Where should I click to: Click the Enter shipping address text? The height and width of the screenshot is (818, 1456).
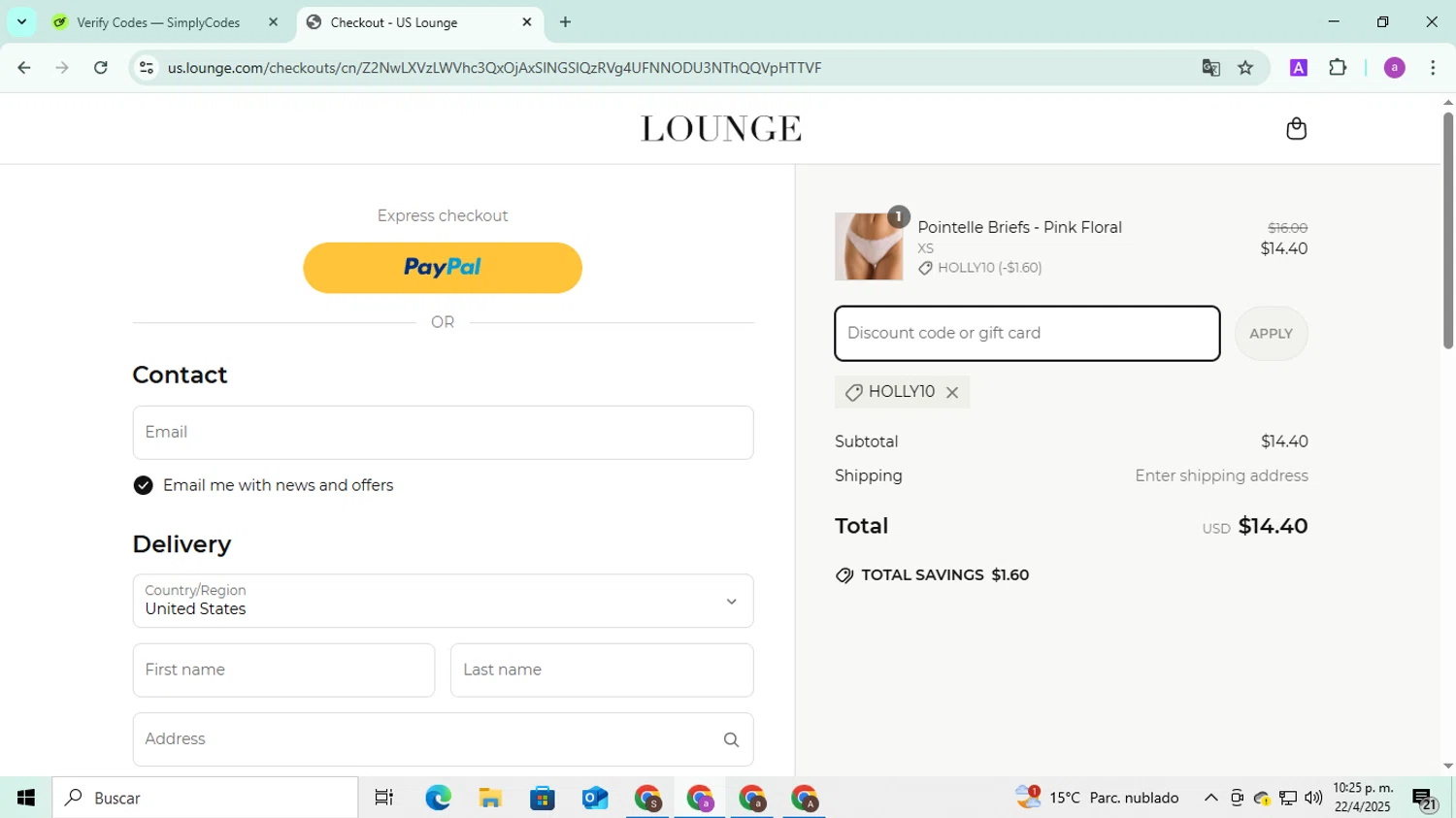click(x=1221, y=476)
